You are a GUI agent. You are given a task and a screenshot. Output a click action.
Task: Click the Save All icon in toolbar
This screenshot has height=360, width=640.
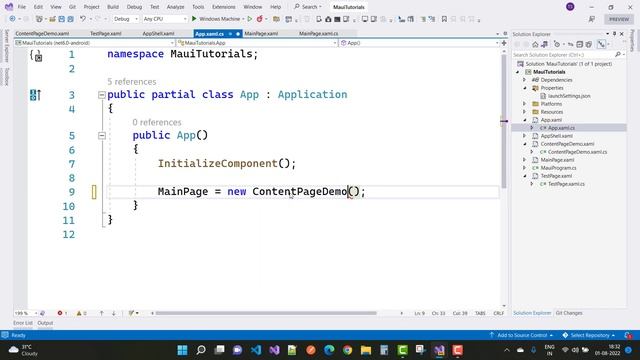click(70, 19)
